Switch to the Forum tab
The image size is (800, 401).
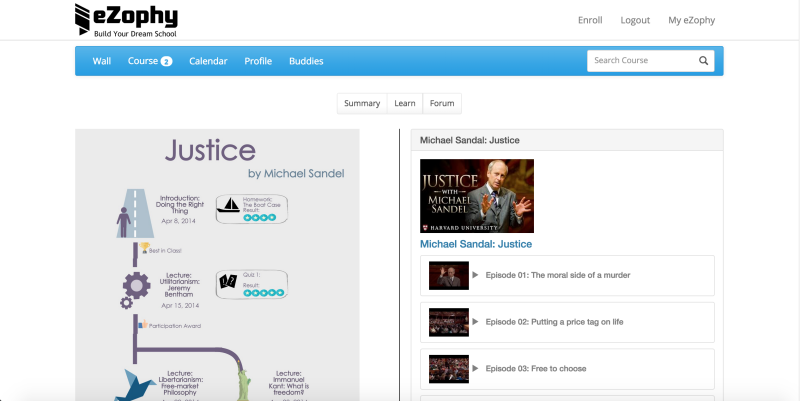pyautogui.click(x=442, y=103)
